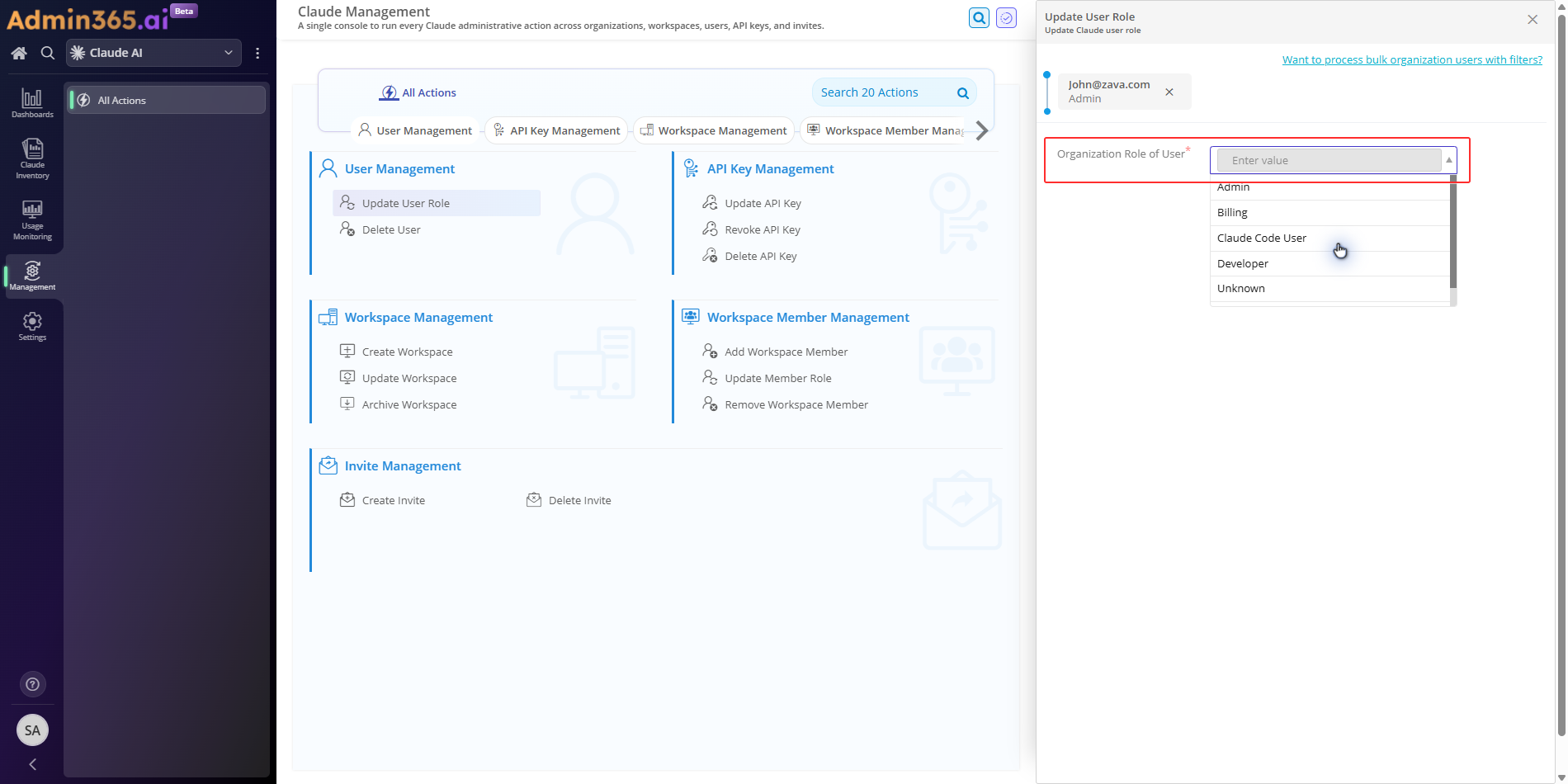Open the Home icon in the sidebar
Image resolution: width=1568 pixels, height=784 pixels.
pos(19,53)
